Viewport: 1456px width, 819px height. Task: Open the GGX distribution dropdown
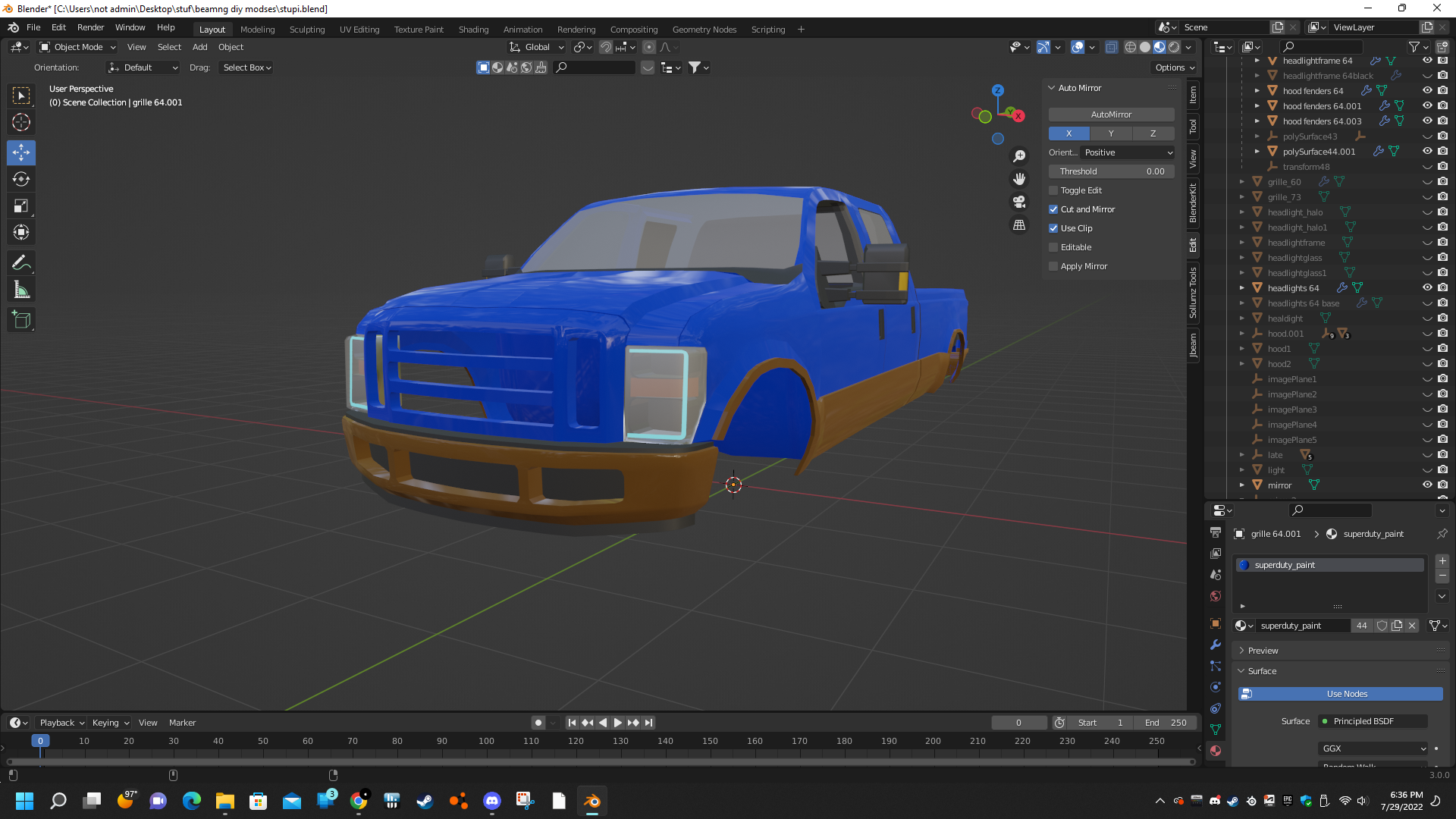(x=1373, y=748)
